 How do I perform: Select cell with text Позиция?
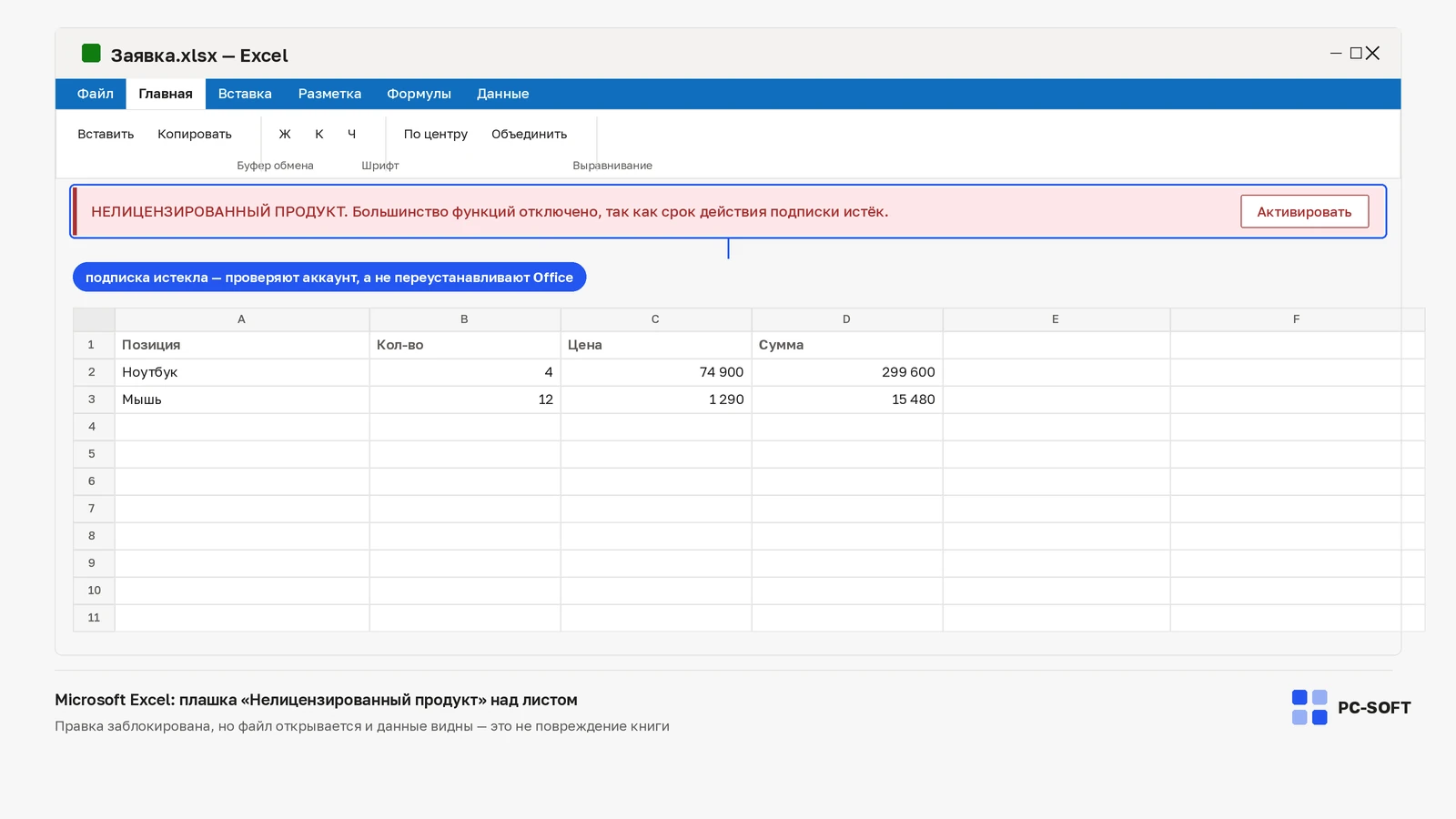point(242,345)
